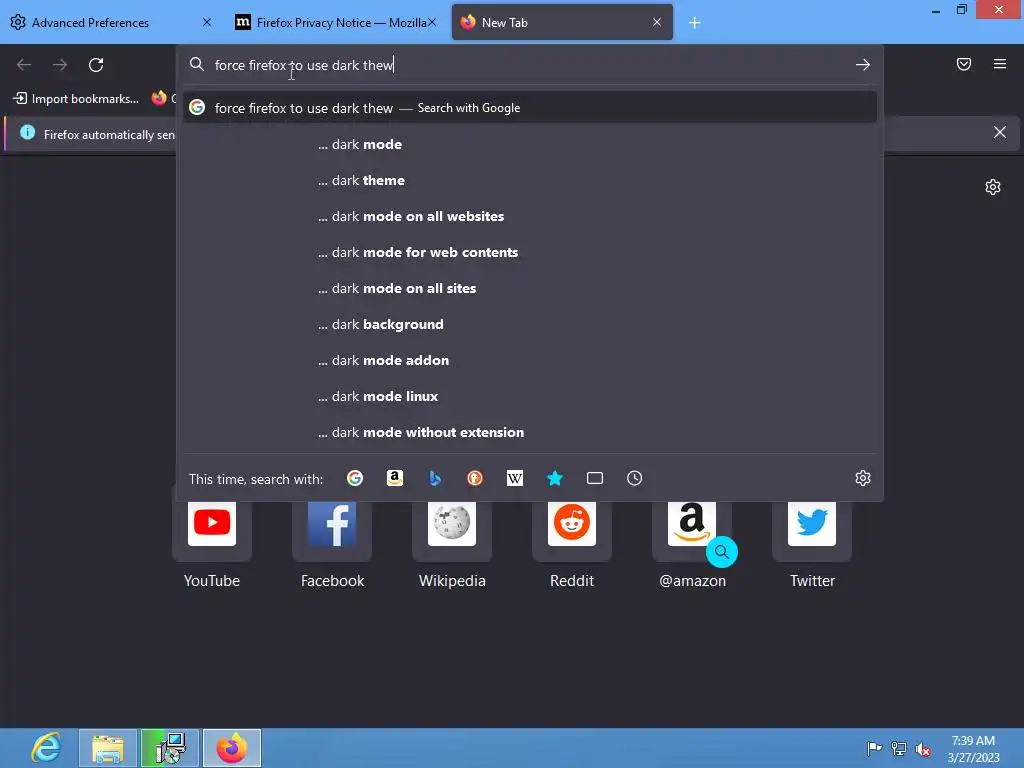This screenshot has width=1024, height=768.
Task: Close the Firefox Privacy Notice tab
Action: pyautogui.click(x=432, y=22)
